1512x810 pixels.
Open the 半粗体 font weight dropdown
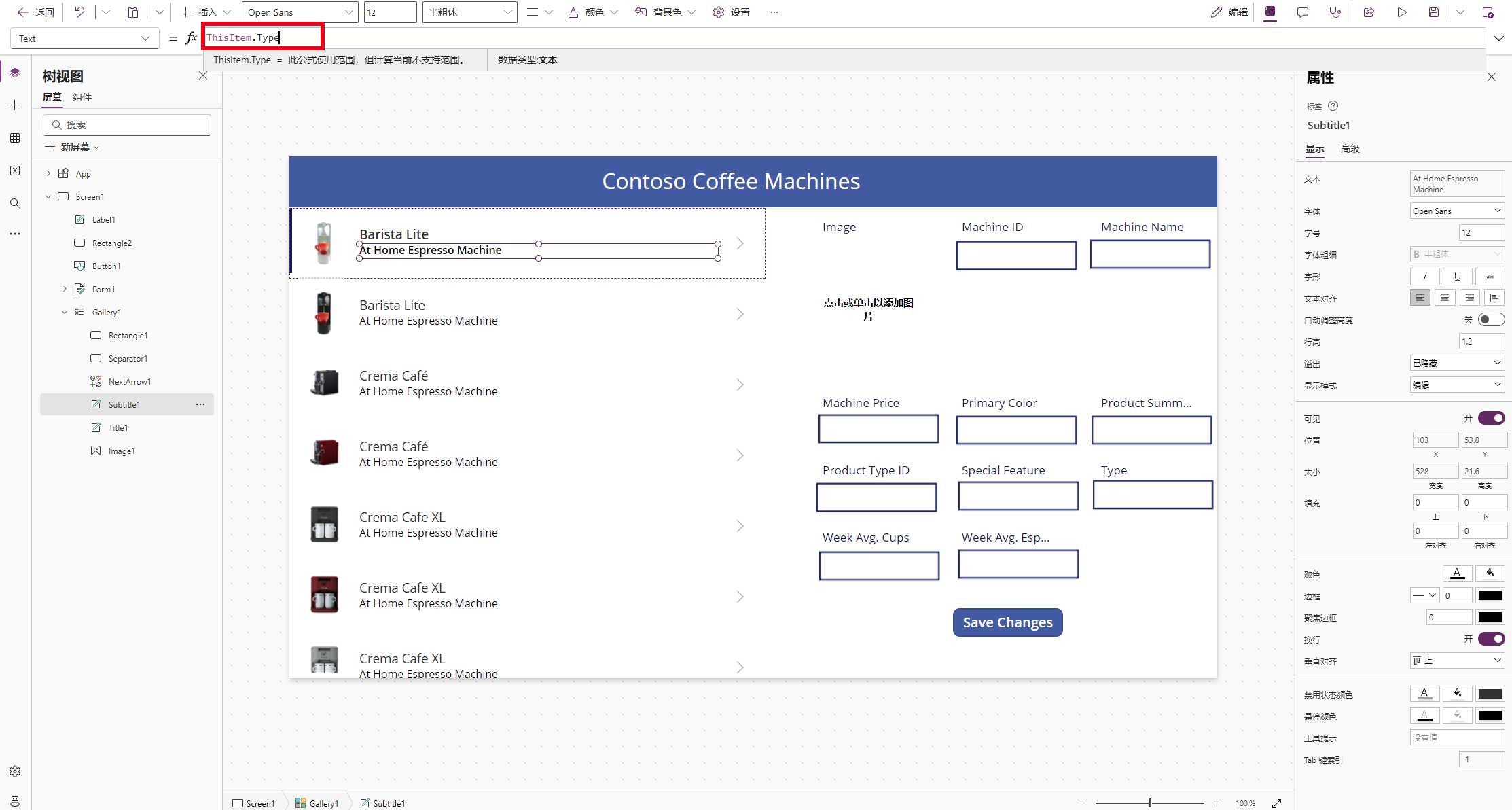point(469,12)
